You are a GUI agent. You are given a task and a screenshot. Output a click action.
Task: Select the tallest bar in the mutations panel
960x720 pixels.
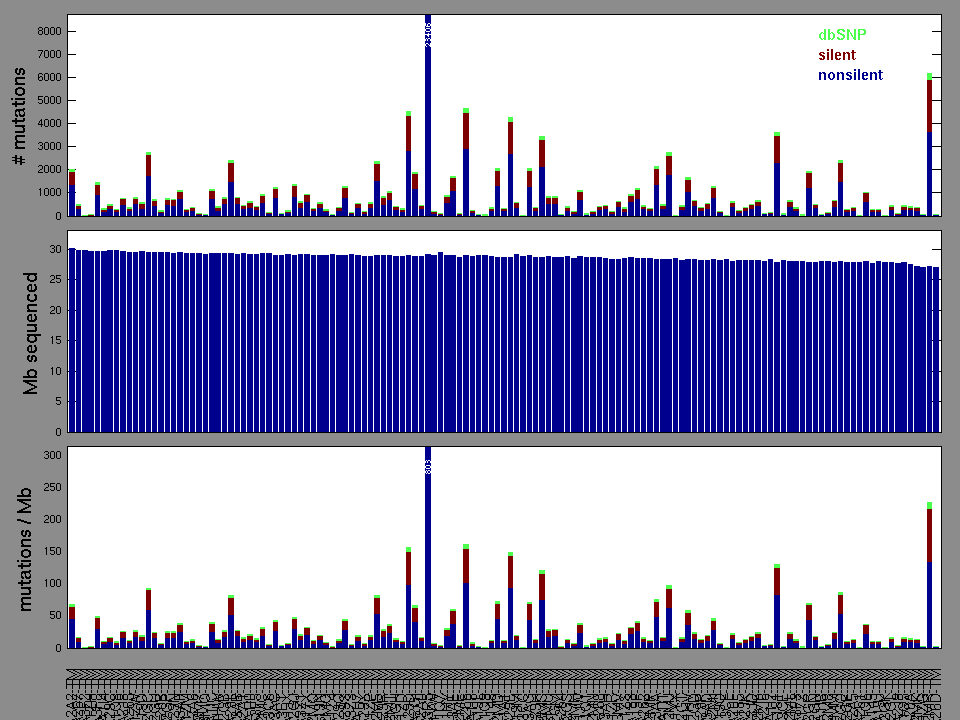pos(428,120)
